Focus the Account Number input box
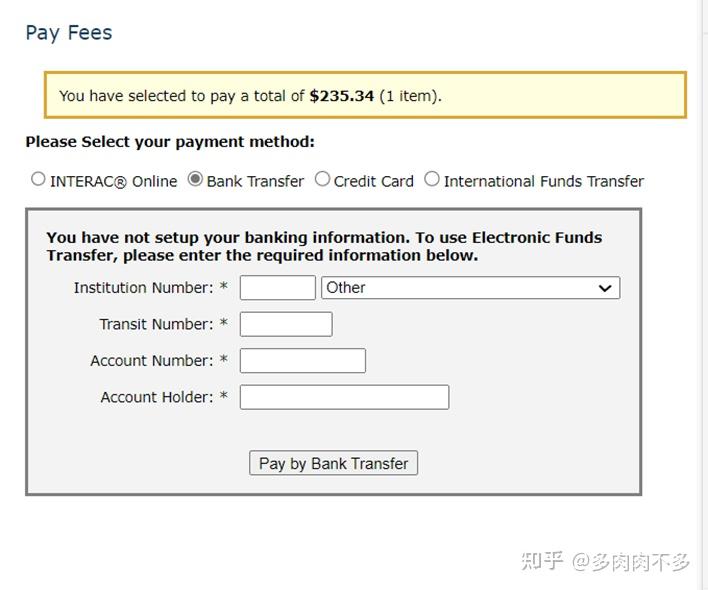Screen dimensions: 708x590 click(302, 360)
